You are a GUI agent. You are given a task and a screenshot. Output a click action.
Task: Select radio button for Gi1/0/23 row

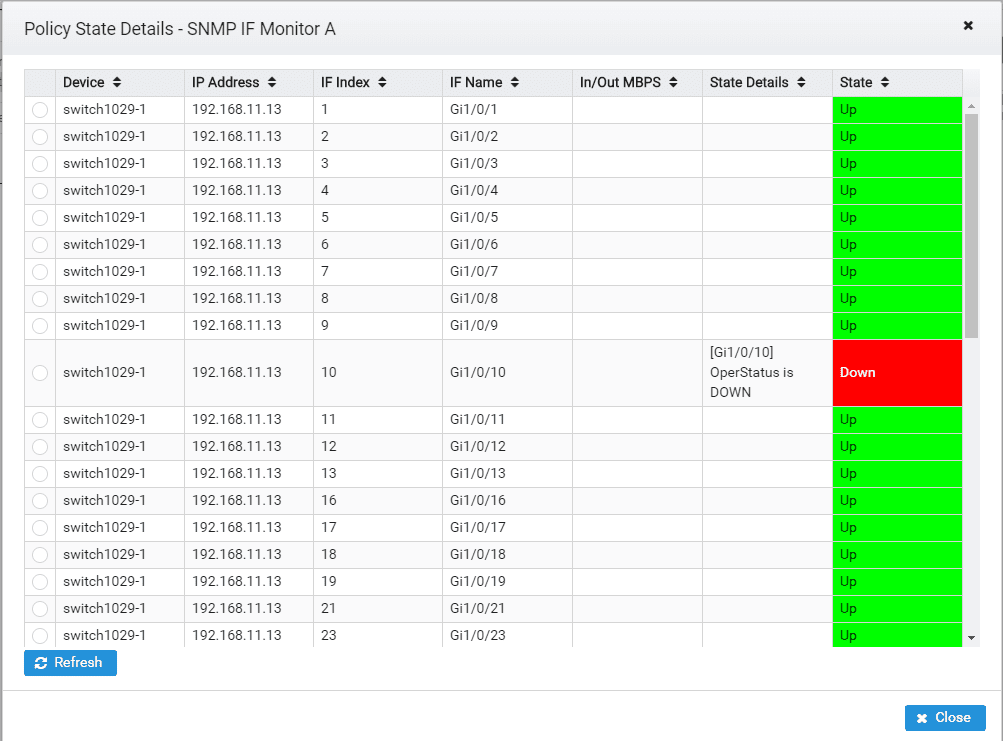(x=40, y=635)
